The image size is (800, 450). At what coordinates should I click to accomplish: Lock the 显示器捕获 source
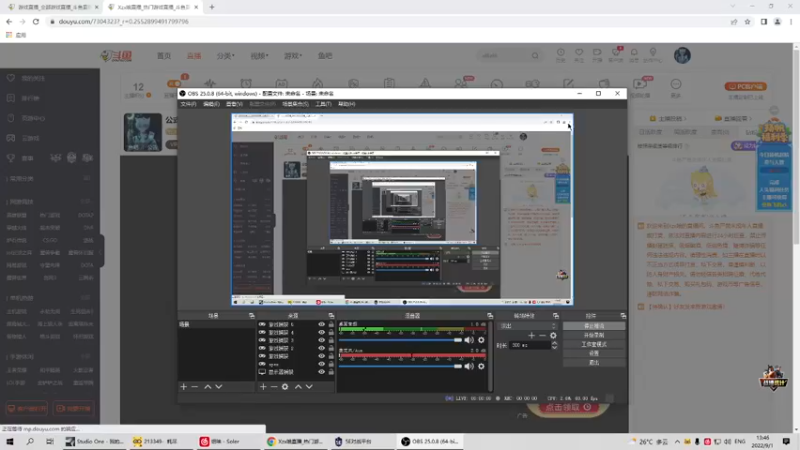click(331, 372)
